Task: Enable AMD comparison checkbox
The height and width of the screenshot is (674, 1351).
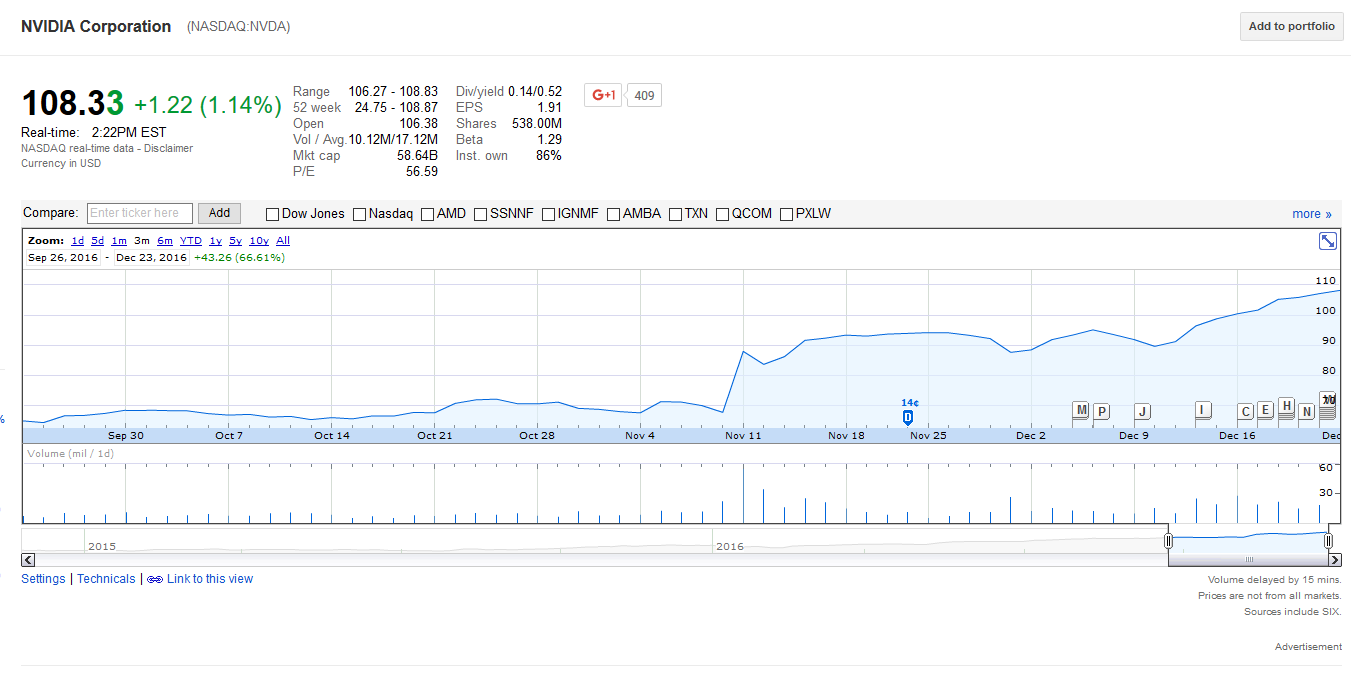Action: click(427, 214)
